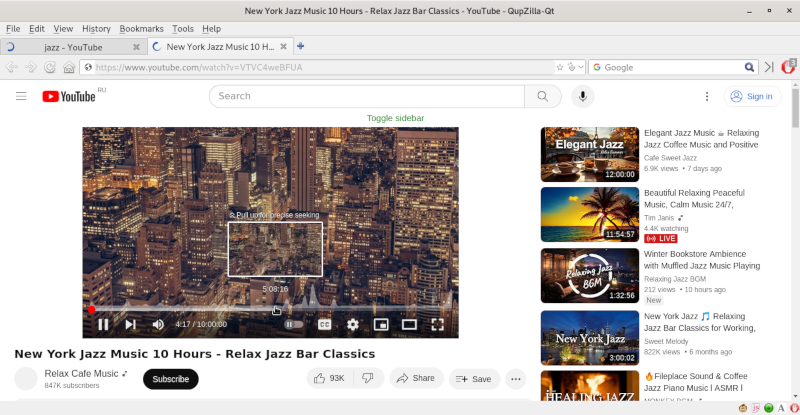Open Winter Bookstore Ambience video title
This screenshot has height=415, width=800.
[x=702, y=260]
